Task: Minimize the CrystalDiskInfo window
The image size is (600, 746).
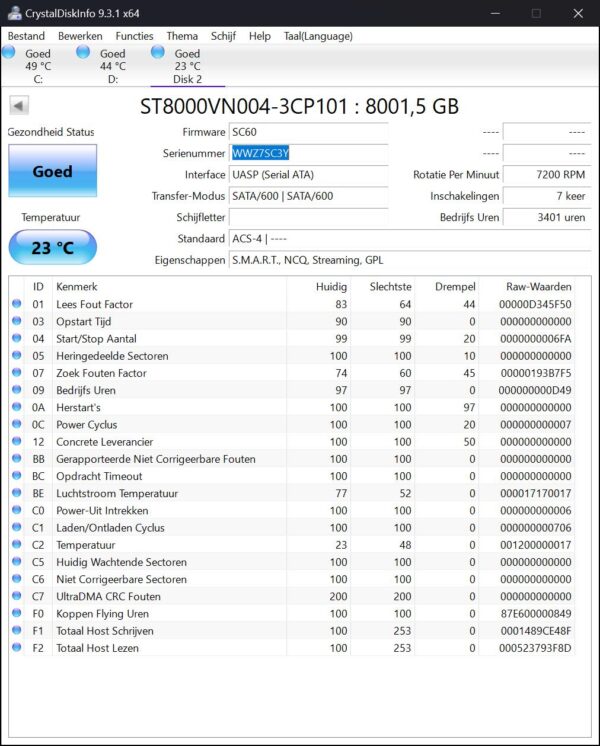Action: tap(495, 13)
